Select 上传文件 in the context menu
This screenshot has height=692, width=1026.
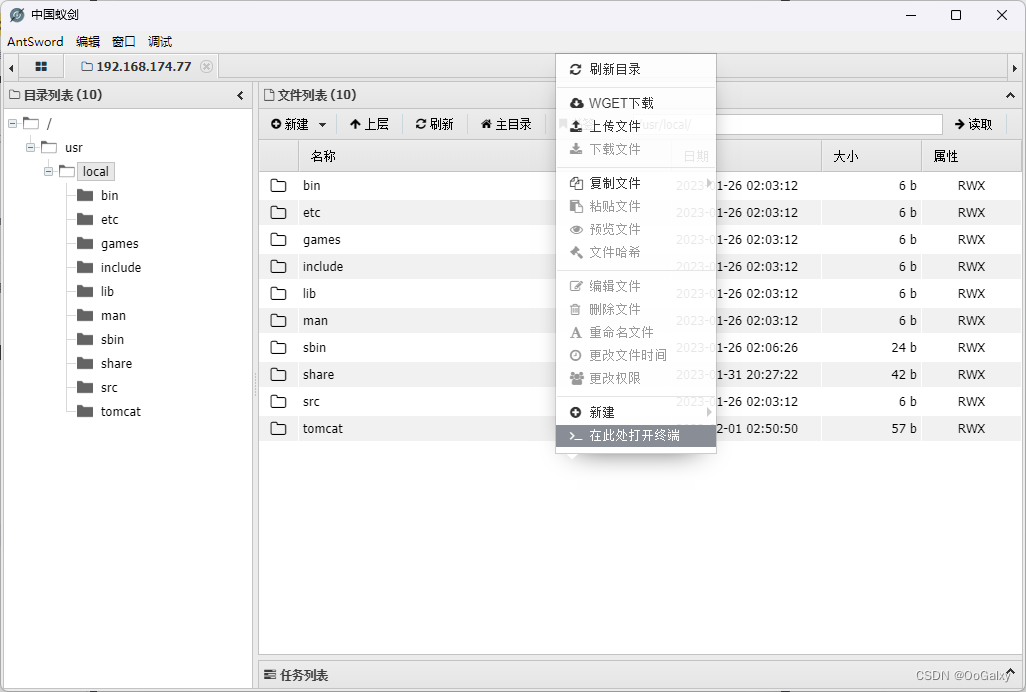[635, 126]
